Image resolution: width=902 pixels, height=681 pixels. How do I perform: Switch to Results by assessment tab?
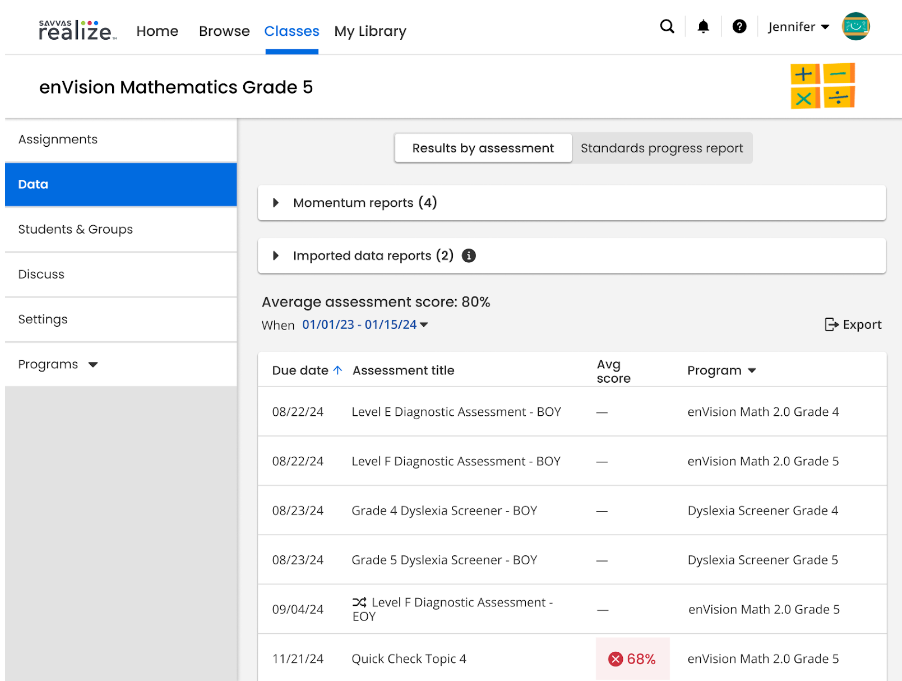click(483, 148)
